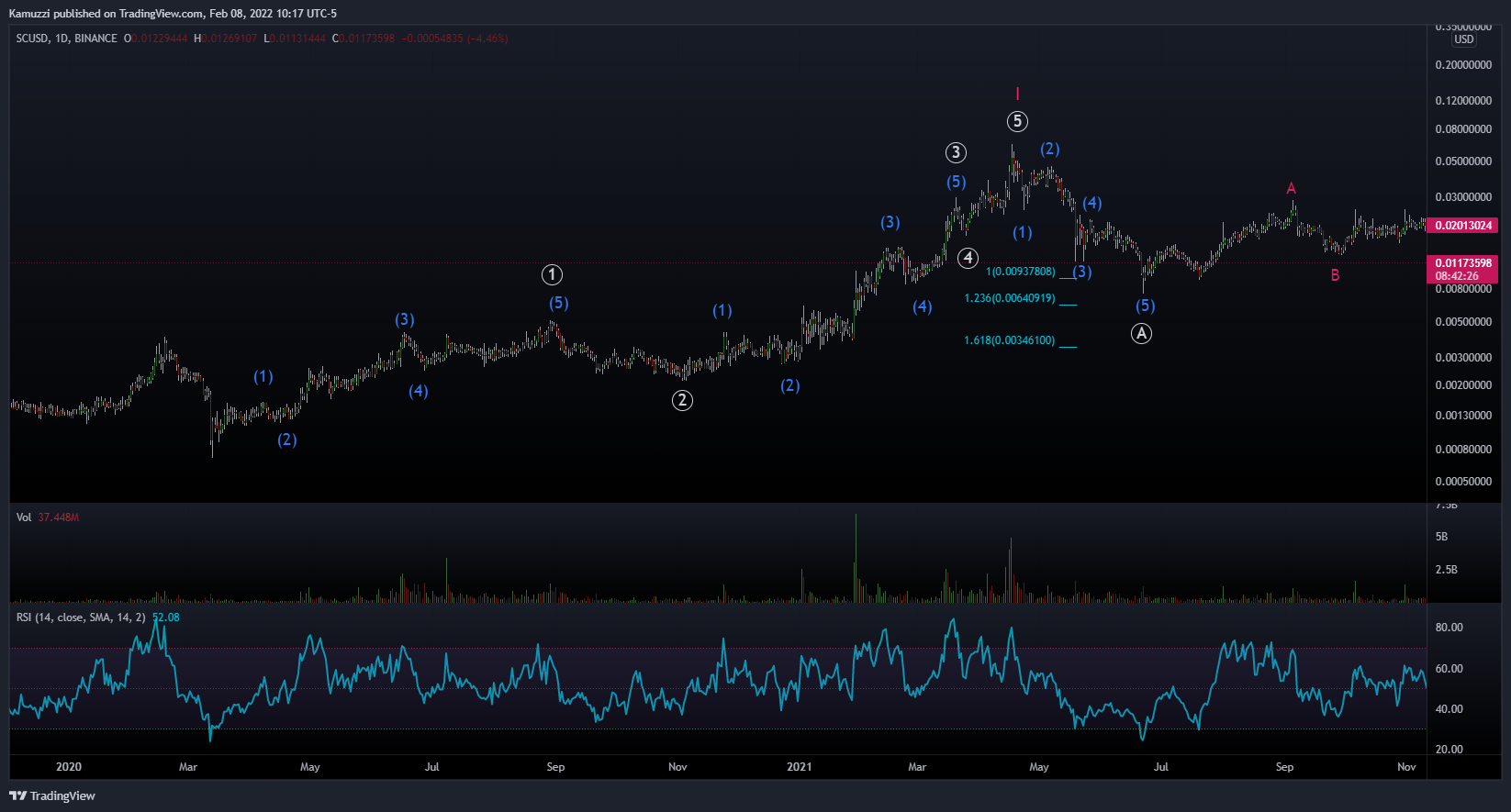
Task: Click the 80.00 RSI axis label
Action: (1449, 628)
